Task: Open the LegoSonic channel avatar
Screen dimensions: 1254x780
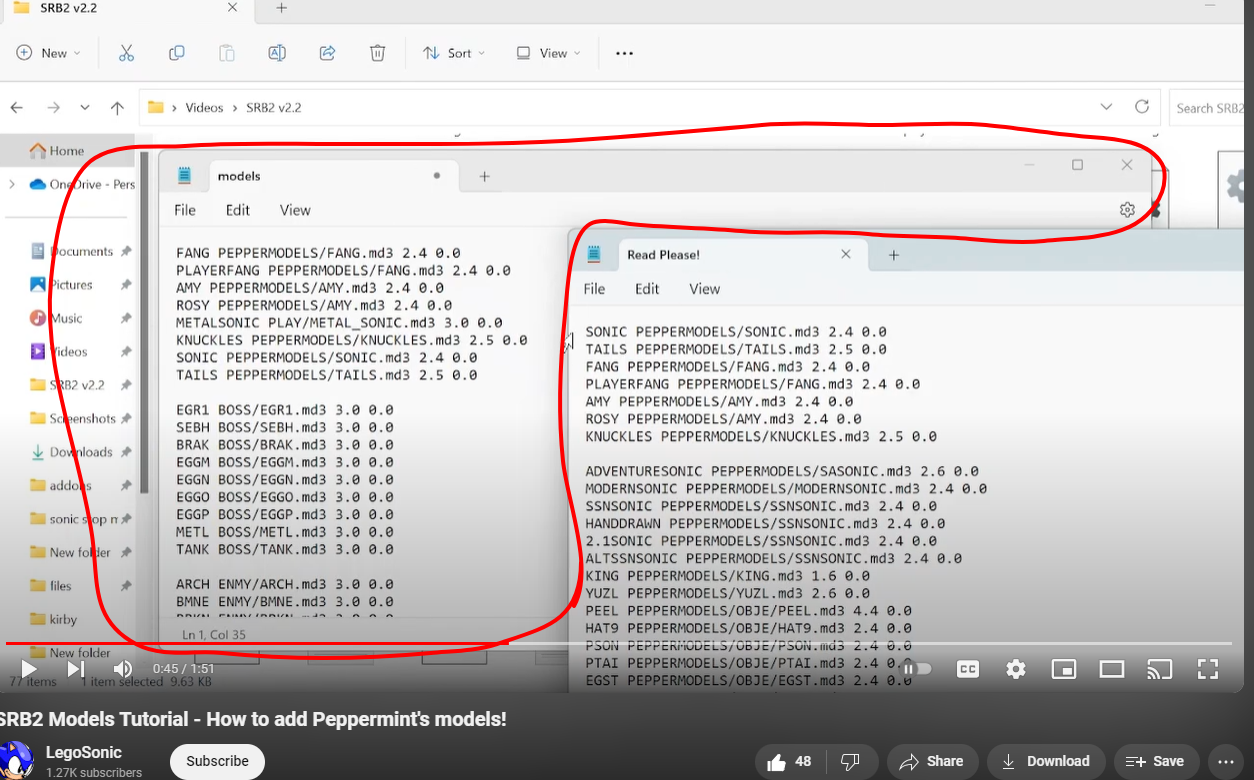Action: pyautogui.click(x=15, y=761)
